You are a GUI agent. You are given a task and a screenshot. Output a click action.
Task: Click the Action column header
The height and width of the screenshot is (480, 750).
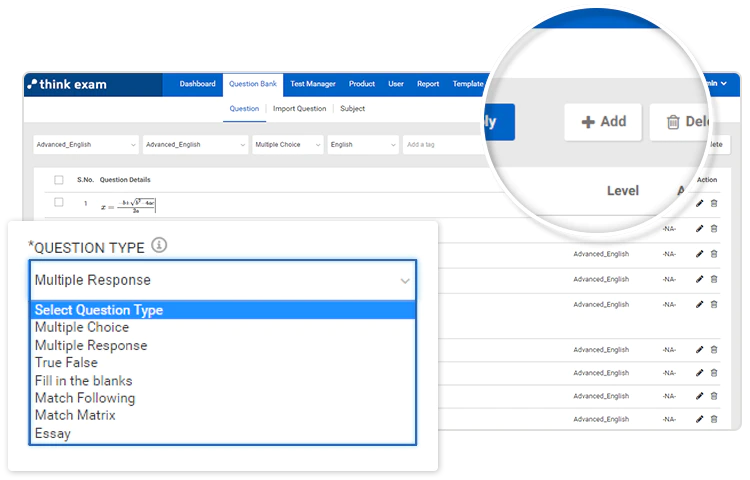706,180
